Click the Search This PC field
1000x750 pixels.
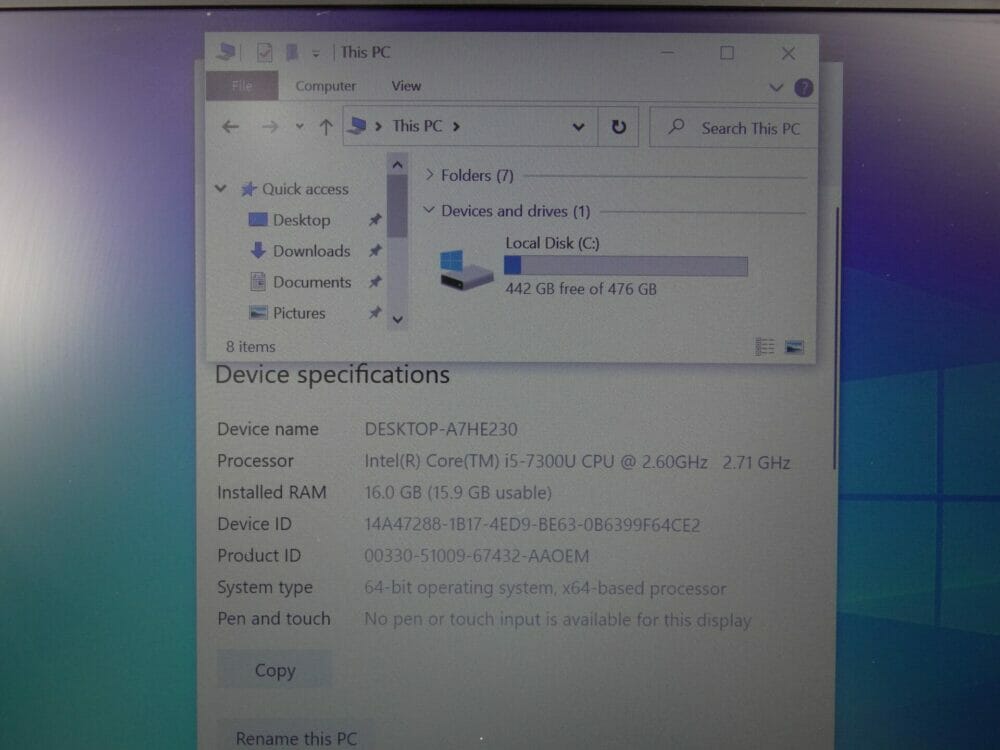733,128
